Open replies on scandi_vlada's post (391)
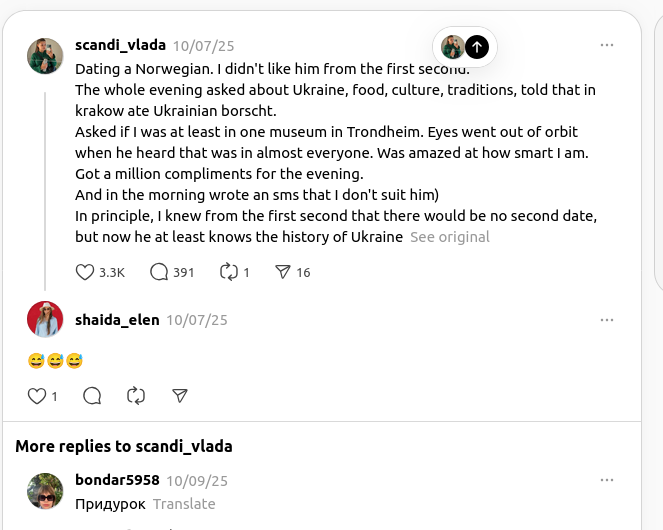The width and height of the screenshot is (663, 530). (x=159, y=272)
